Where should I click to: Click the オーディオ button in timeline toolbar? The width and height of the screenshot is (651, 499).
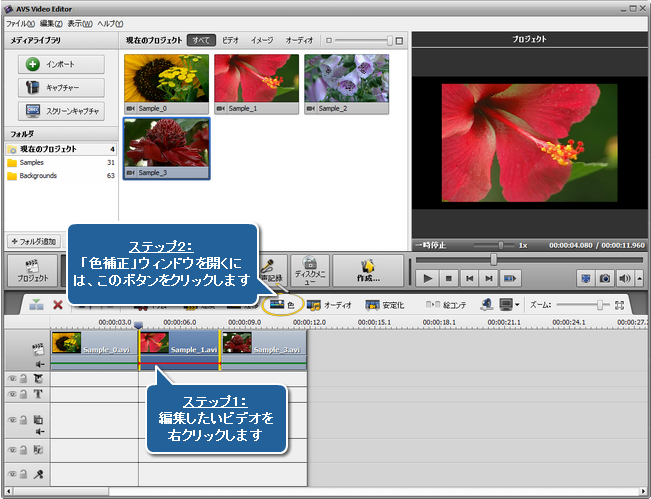(x=329, y=304)
